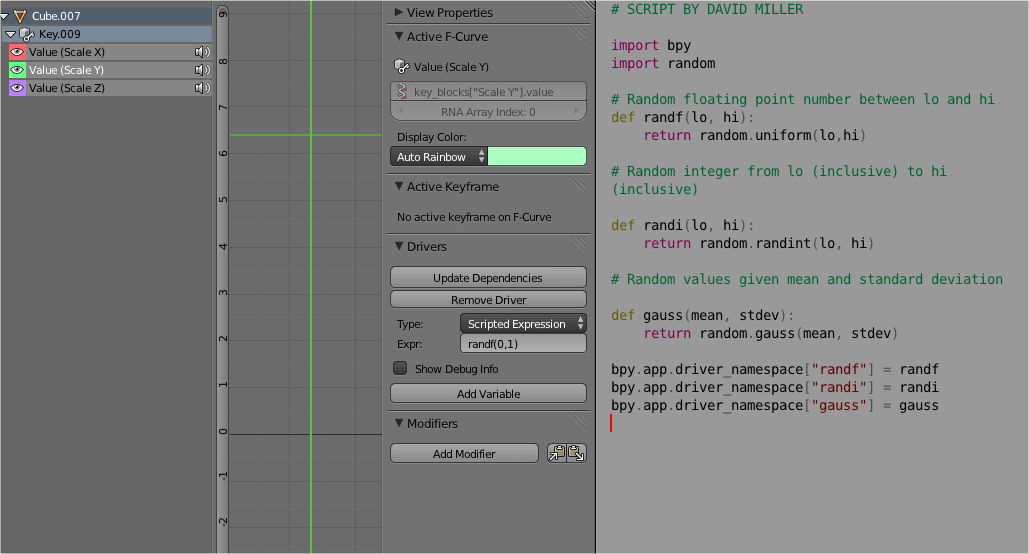Open the Auto Rainbow color mode dropdown

[x=439, y=157]
